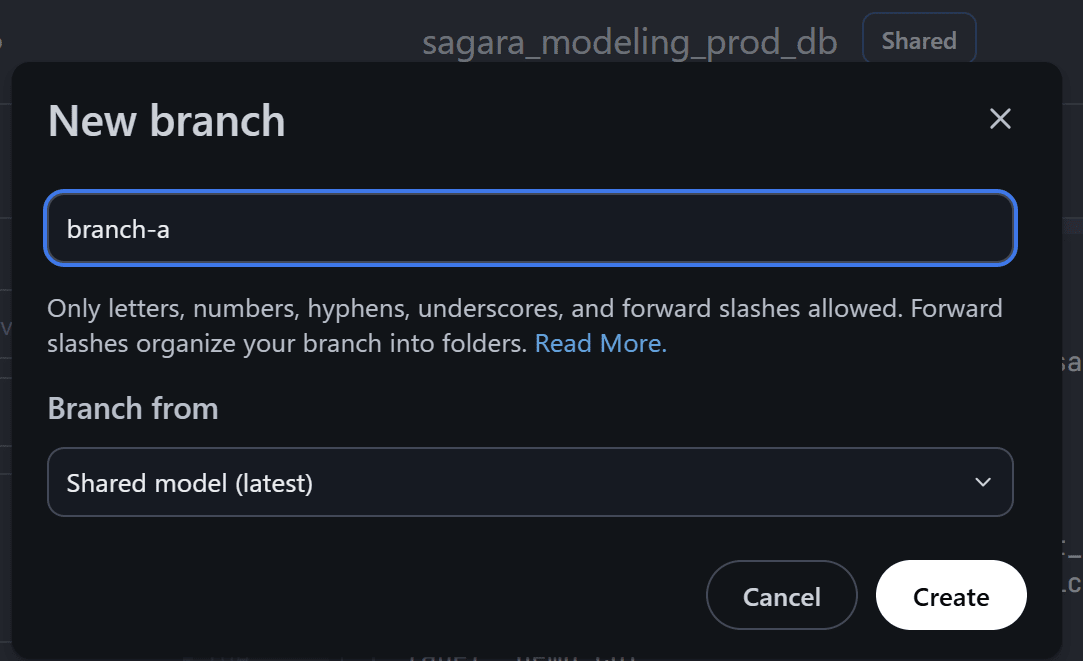Image resolution: width=1083 pixels, height=661 pixels.
Task: Select the Shared model (latest) combo box
Action: click(530, 482)
